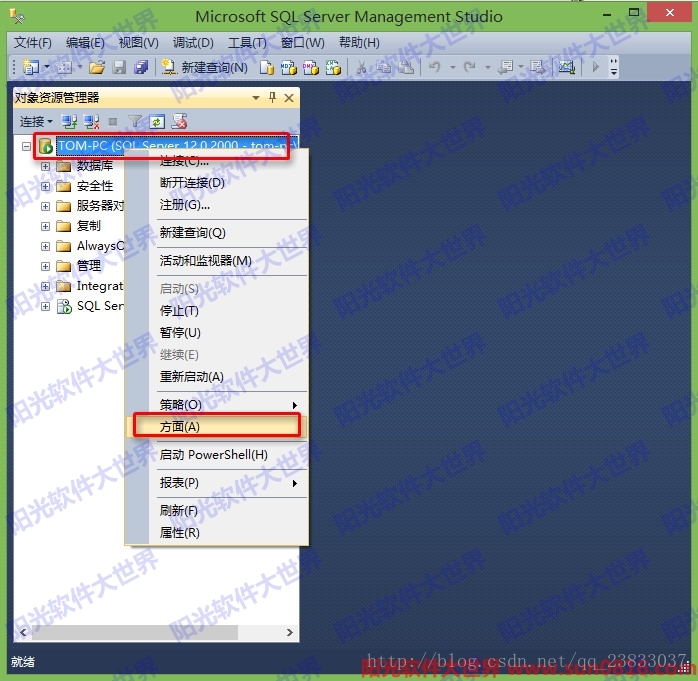The height and width of the screenshot is (681, 698).
Task: Click the Start Debugging play icon
Action: [596, 67]
